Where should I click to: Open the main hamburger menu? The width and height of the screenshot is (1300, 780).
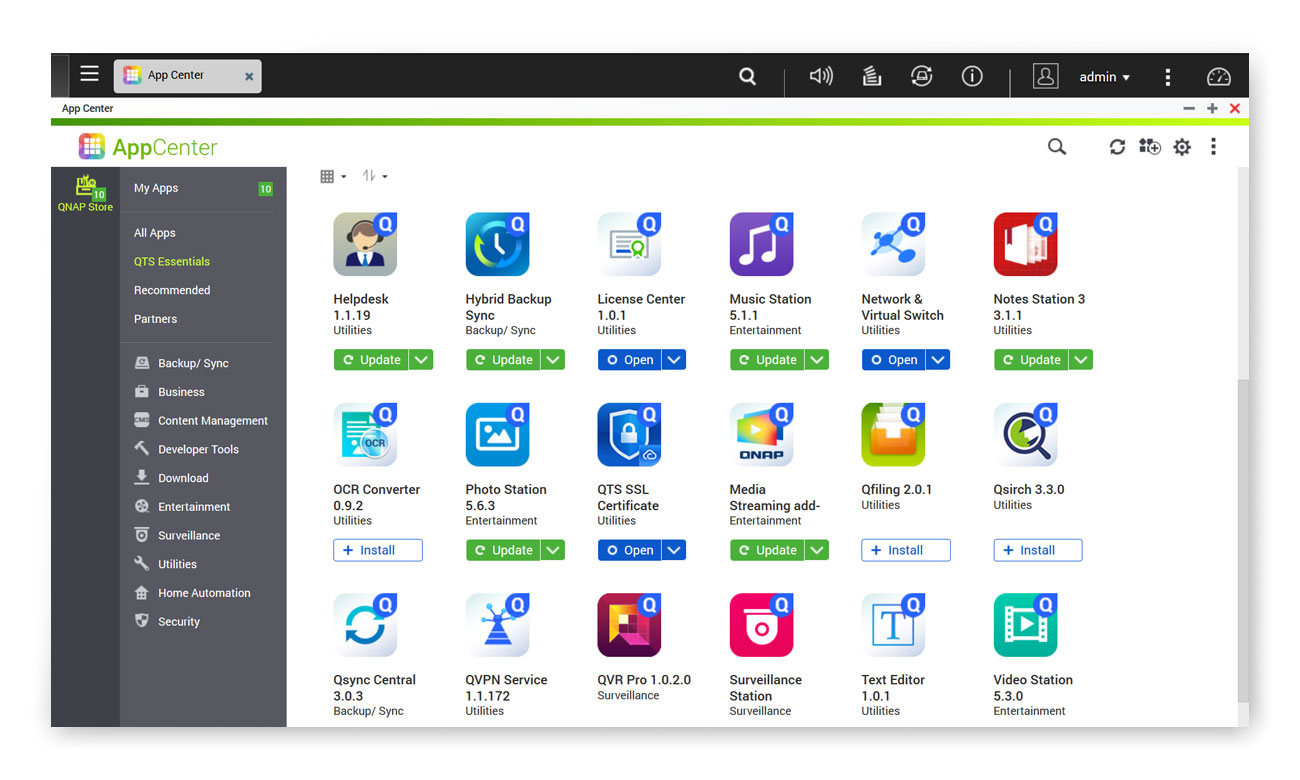point(90,74)
